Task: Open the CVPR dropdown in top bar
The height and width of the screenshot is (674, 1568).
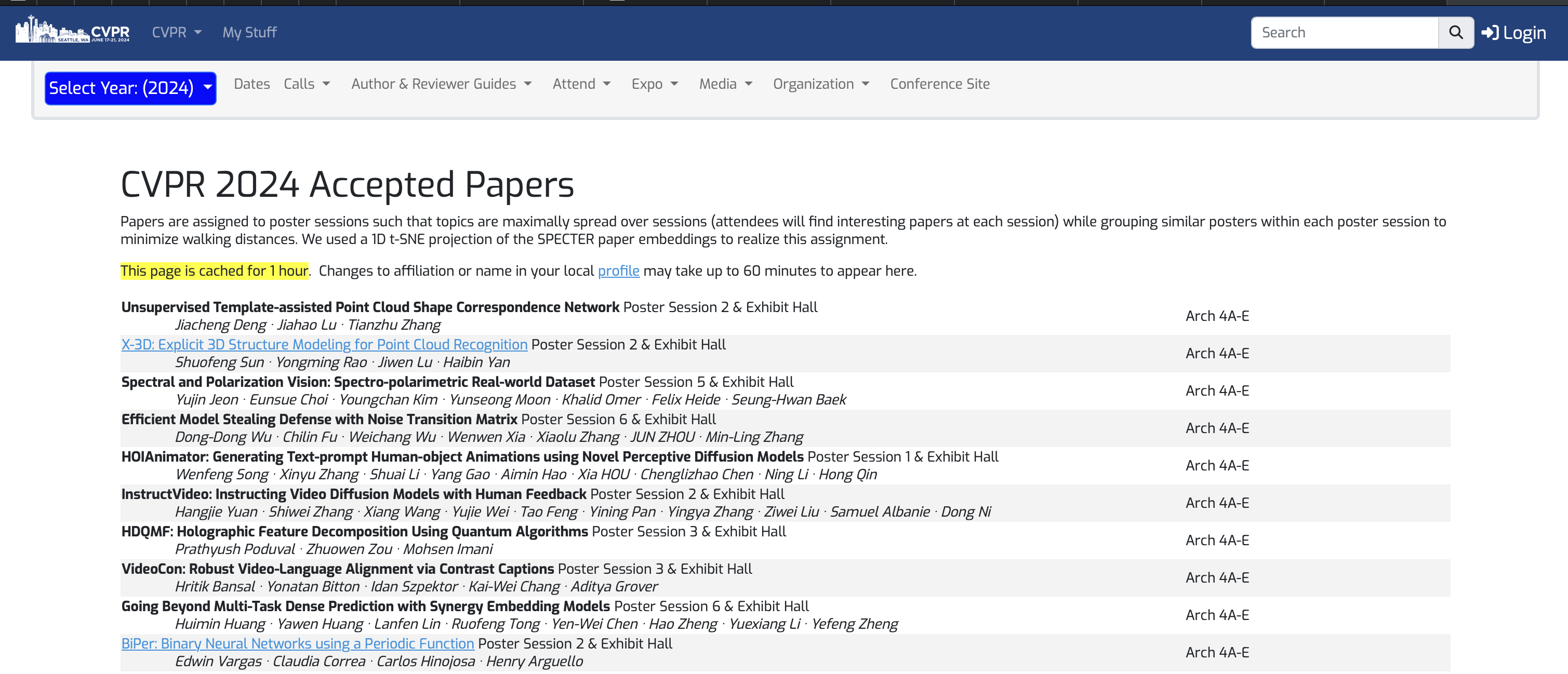Action: pyautogui.click(x=177, y=32)
